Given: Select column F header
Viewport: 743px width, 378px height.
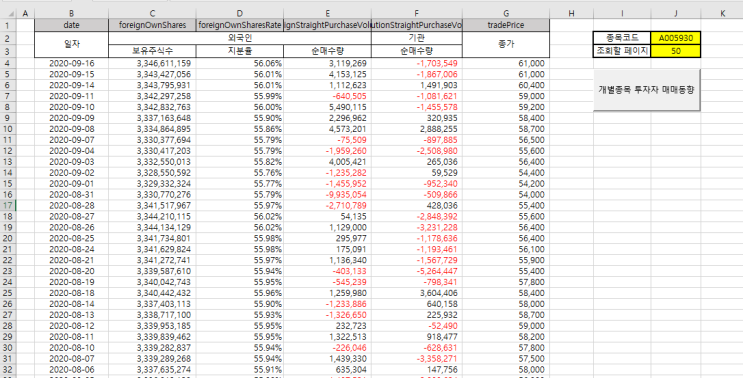Looking at the screenshot, I should 417,14.
